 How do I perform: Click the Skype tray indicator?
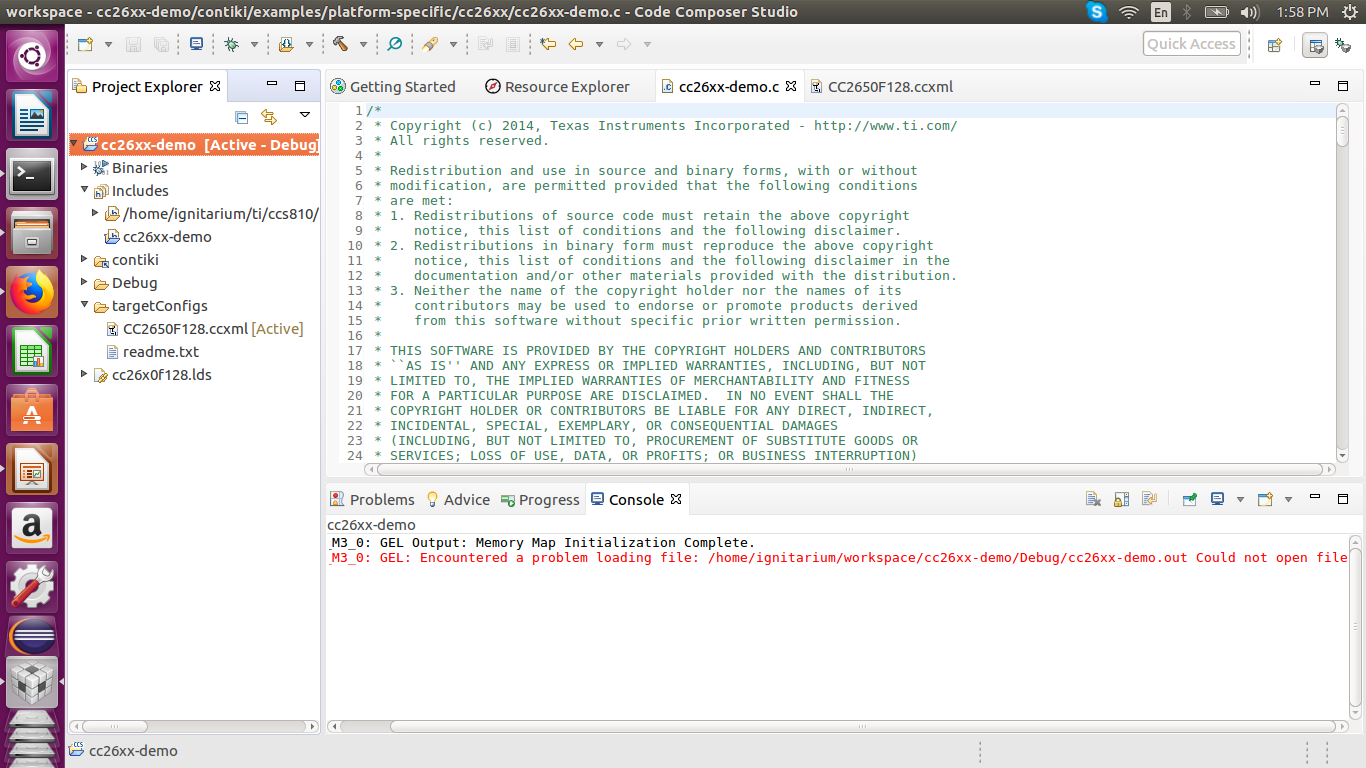point(1097,12)
